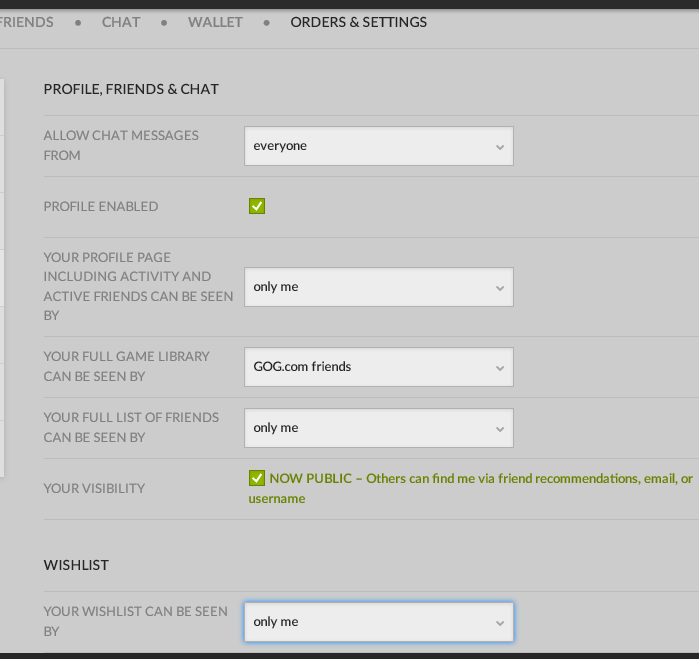Screen dimensions: 699x659
Task: Open the chat messages 'everyone' dropdown
Action: pyautogui.click(x=379, y=146)
